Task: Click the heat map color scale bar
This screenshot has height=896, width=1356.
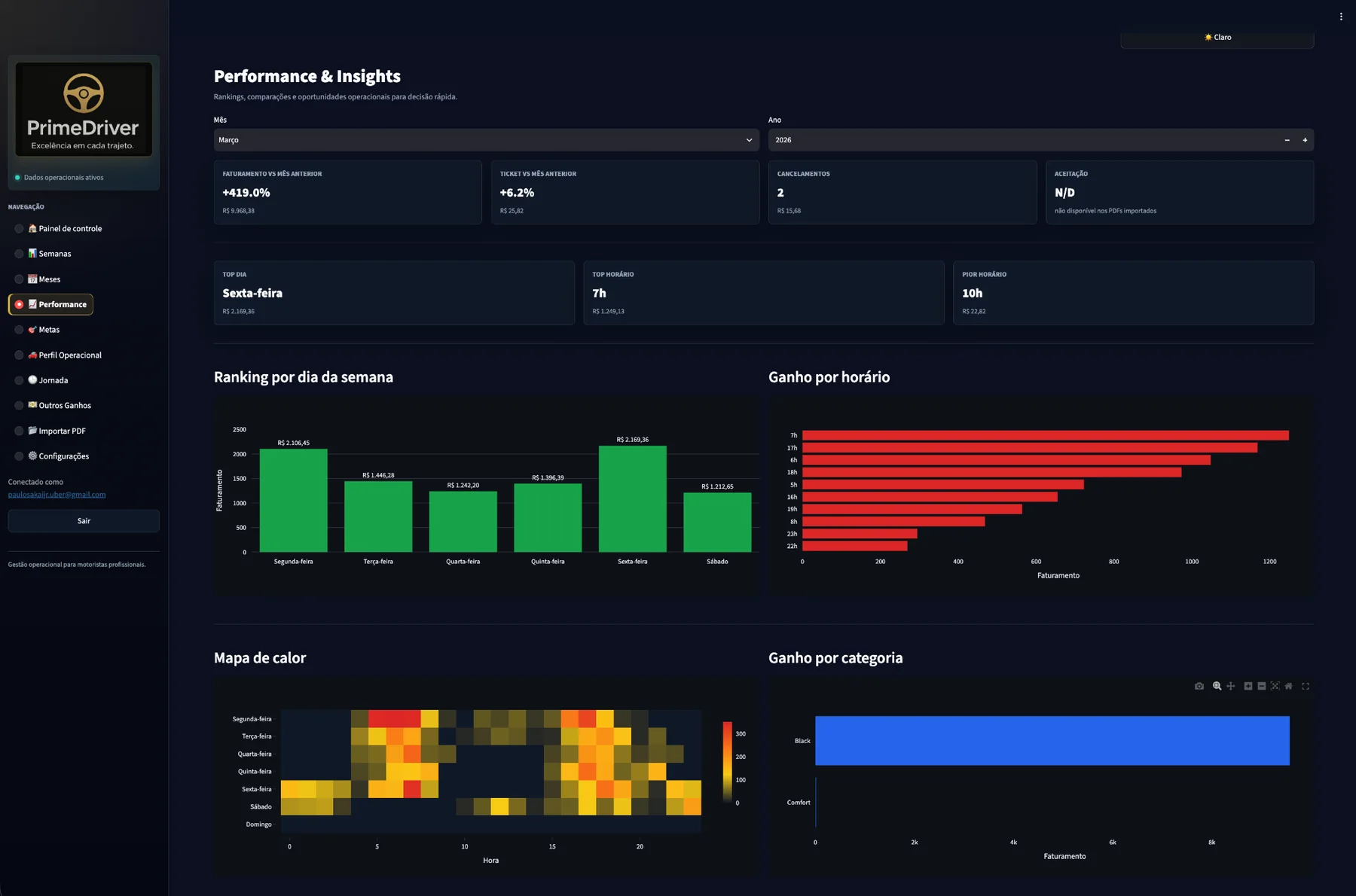Action: pos(728,763)
